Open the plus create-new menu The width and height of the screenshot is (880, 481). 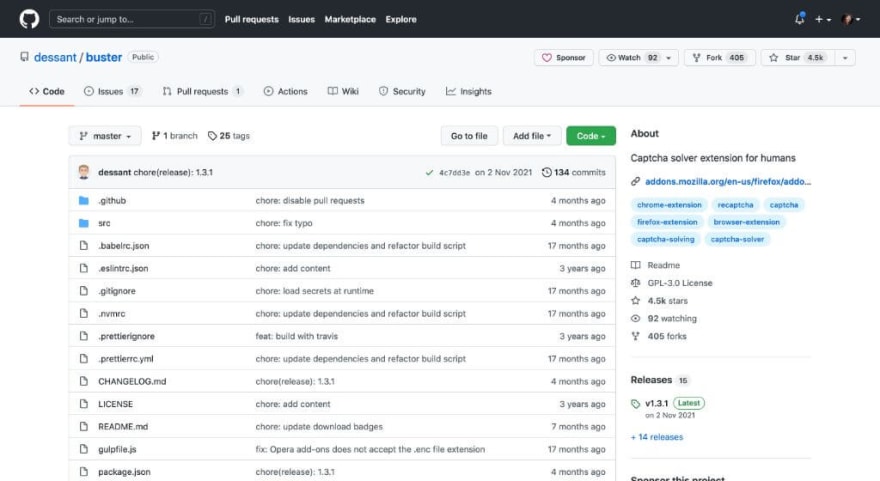[823, 19]
